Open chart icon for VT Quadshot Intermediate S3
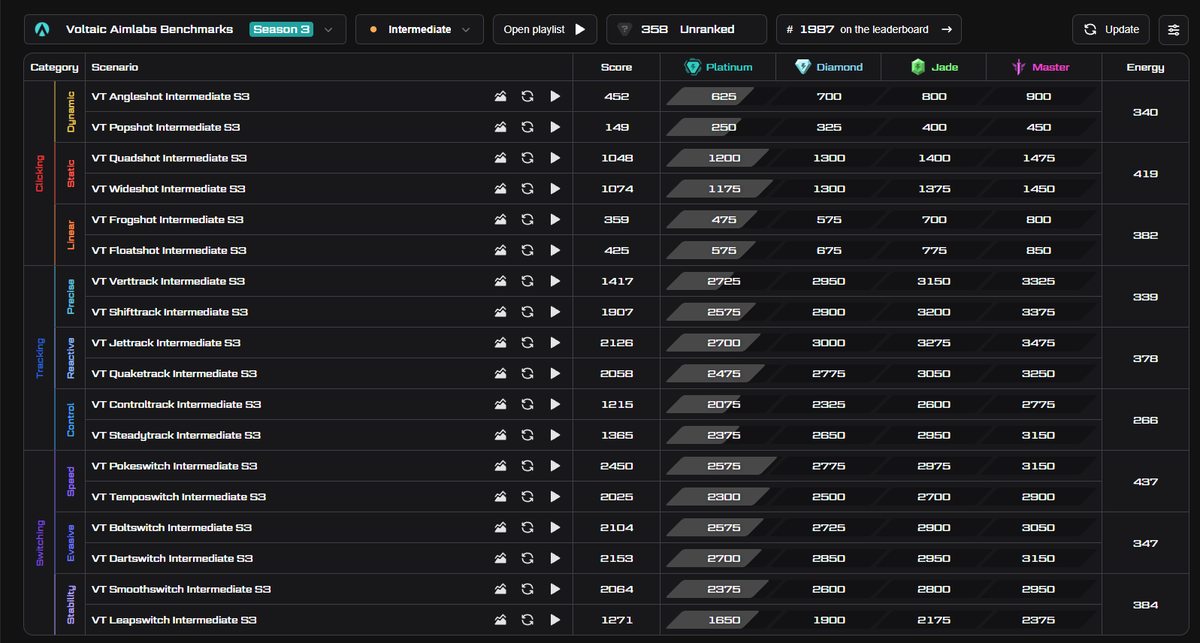 (x=501, y=158)
